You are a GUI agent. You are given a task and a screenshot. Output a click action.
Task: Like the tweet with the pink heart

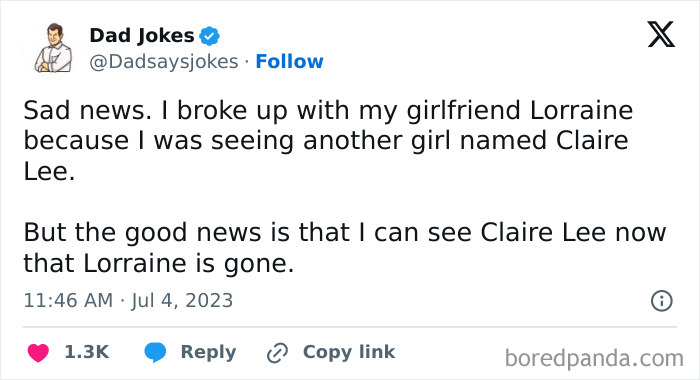pos(38,353)
